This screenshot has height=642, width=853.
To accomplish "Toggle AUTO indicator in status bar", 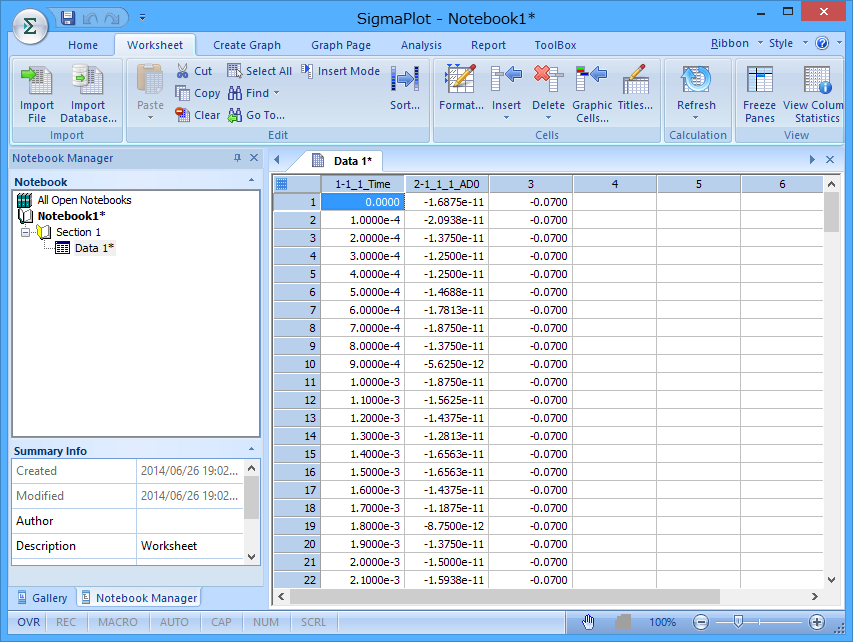I will click(174, 622).
